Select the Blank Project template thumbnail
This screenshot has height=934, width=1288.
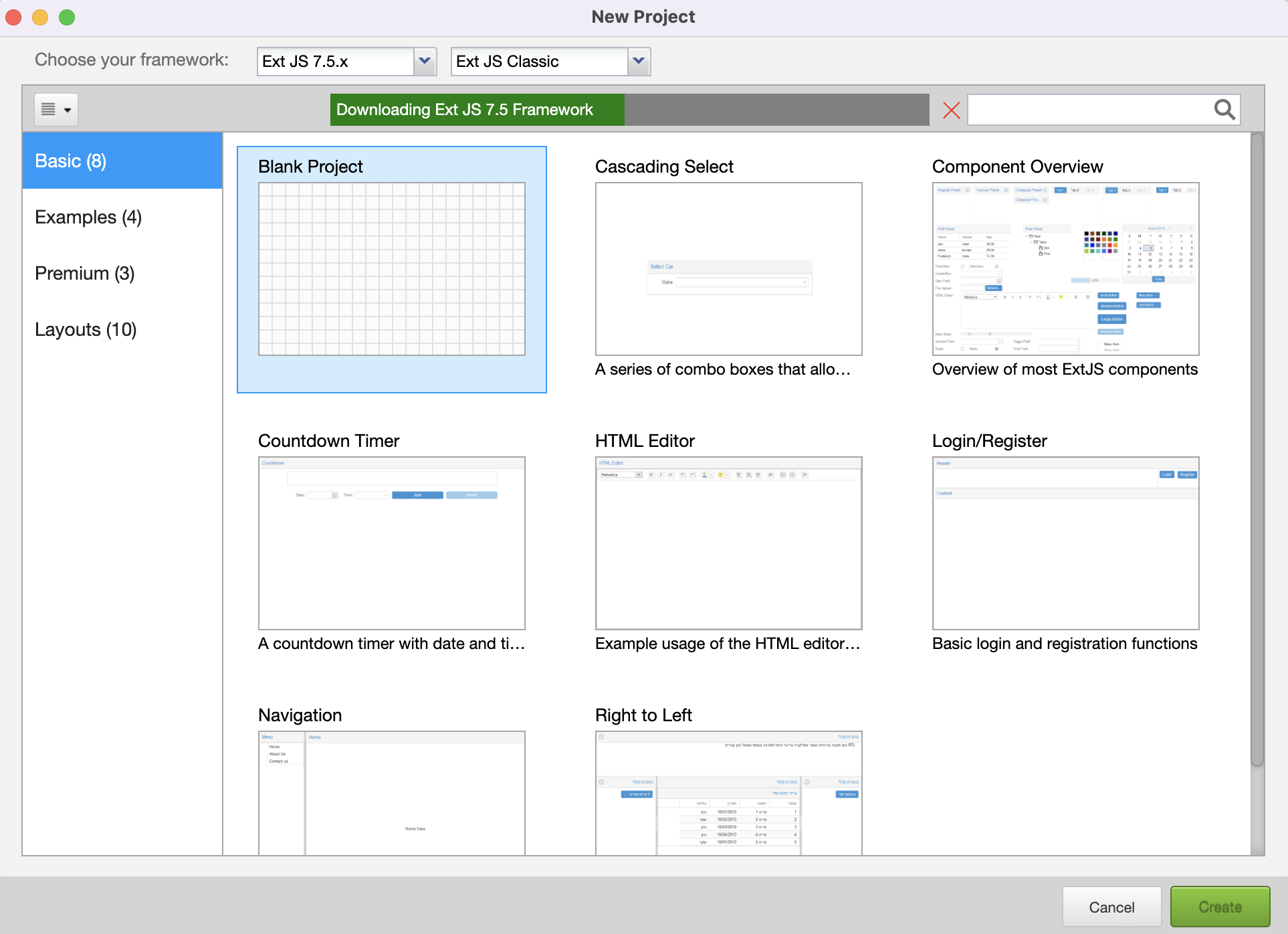(392, 269)
